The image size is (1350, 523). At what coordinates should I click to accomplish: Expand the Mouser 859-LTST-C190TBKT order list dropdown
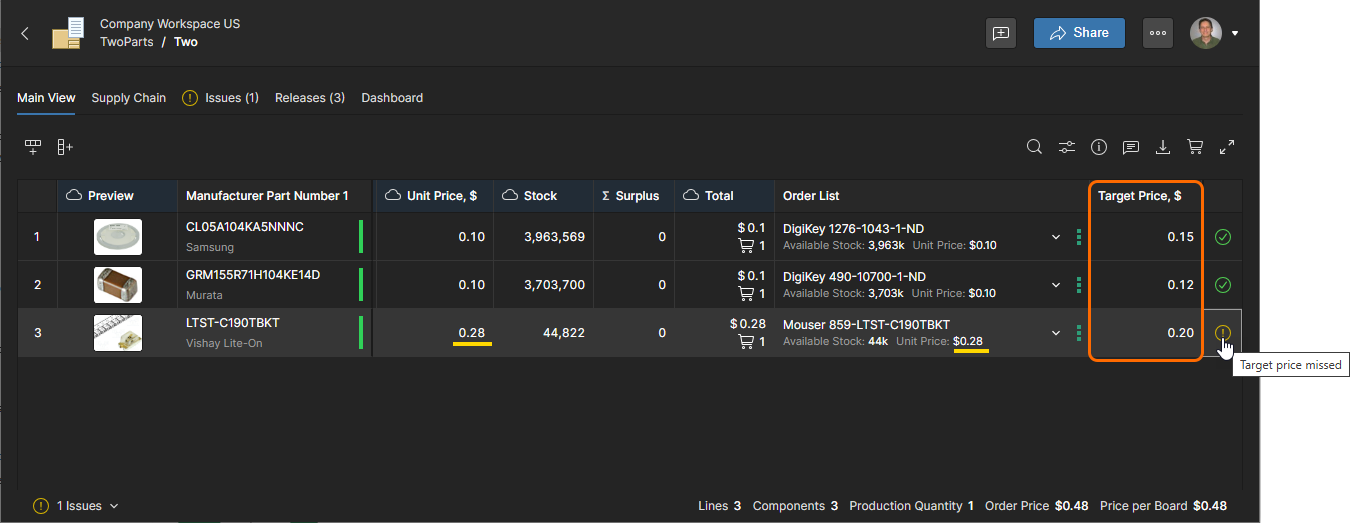[x=1056, y=333]
